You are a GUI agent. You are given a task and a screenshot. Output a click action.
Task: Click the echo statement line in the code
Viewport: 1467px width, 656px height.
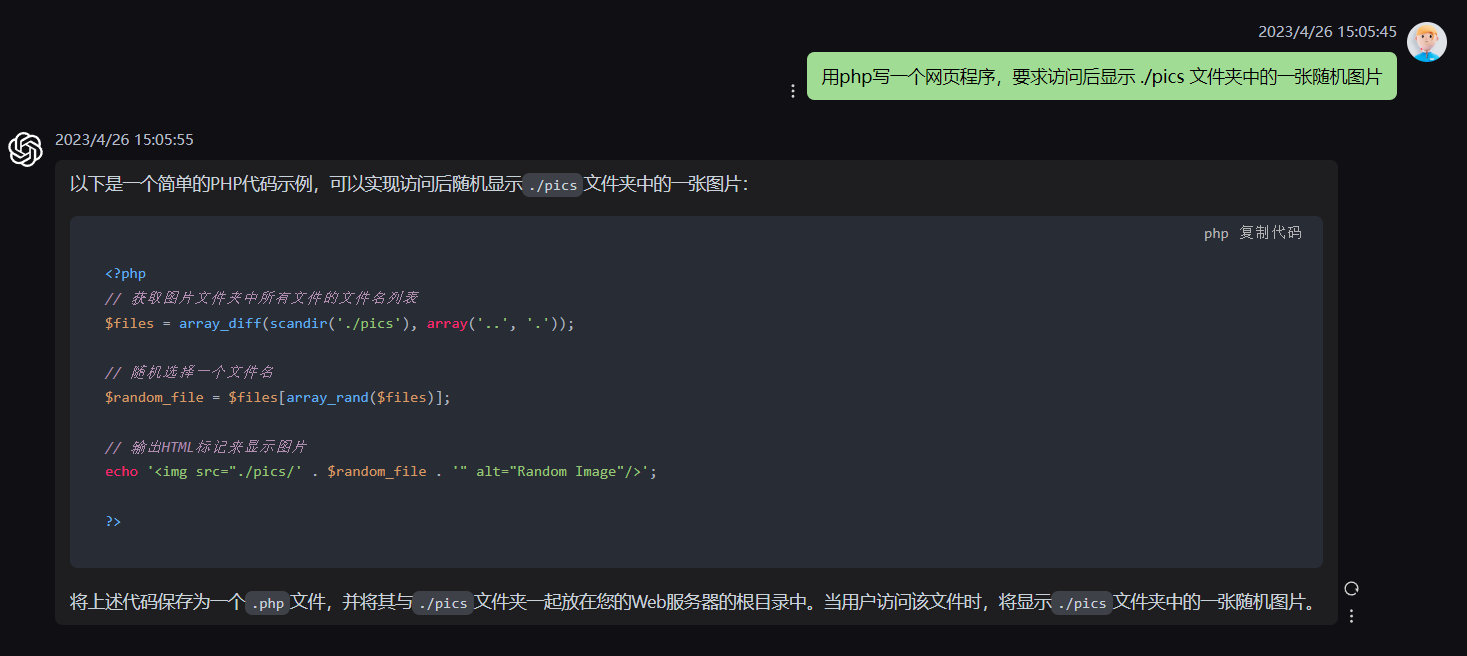pyautogui.click(x=380, y=470)
